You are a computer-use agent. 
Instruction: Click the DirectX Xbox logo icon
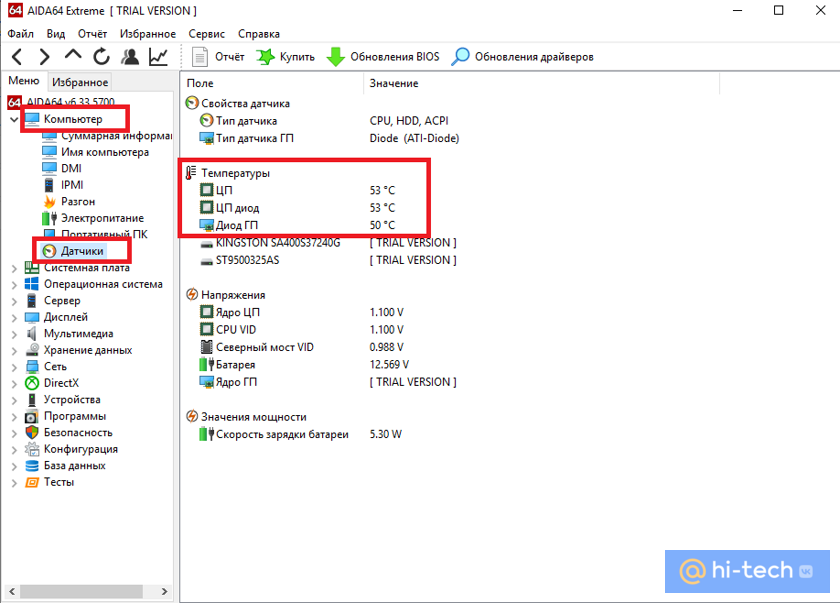coord(32,383)
